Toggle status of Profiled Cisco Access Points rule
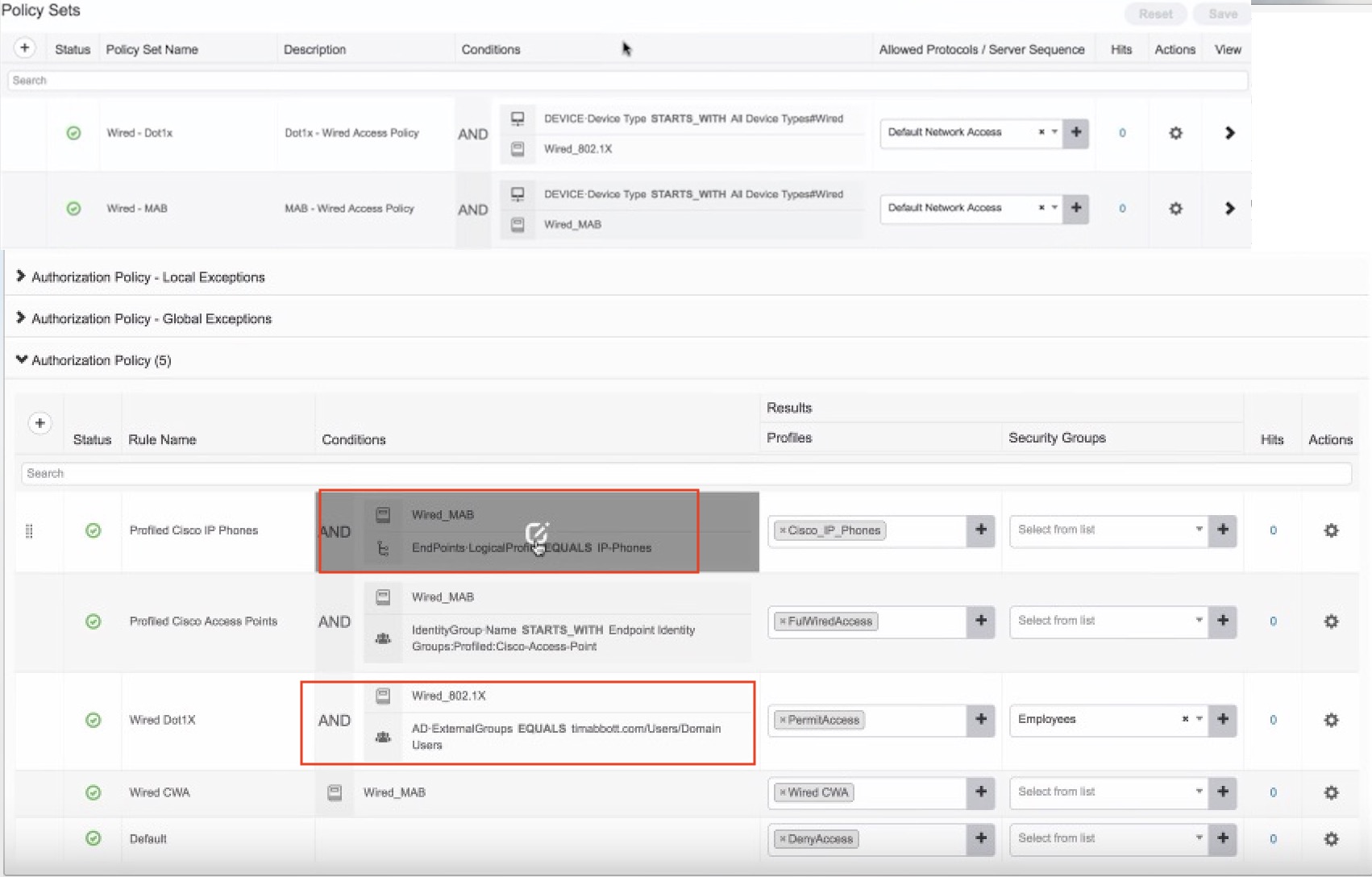This screenshot has height=877, width=1372. pos(94,621)
